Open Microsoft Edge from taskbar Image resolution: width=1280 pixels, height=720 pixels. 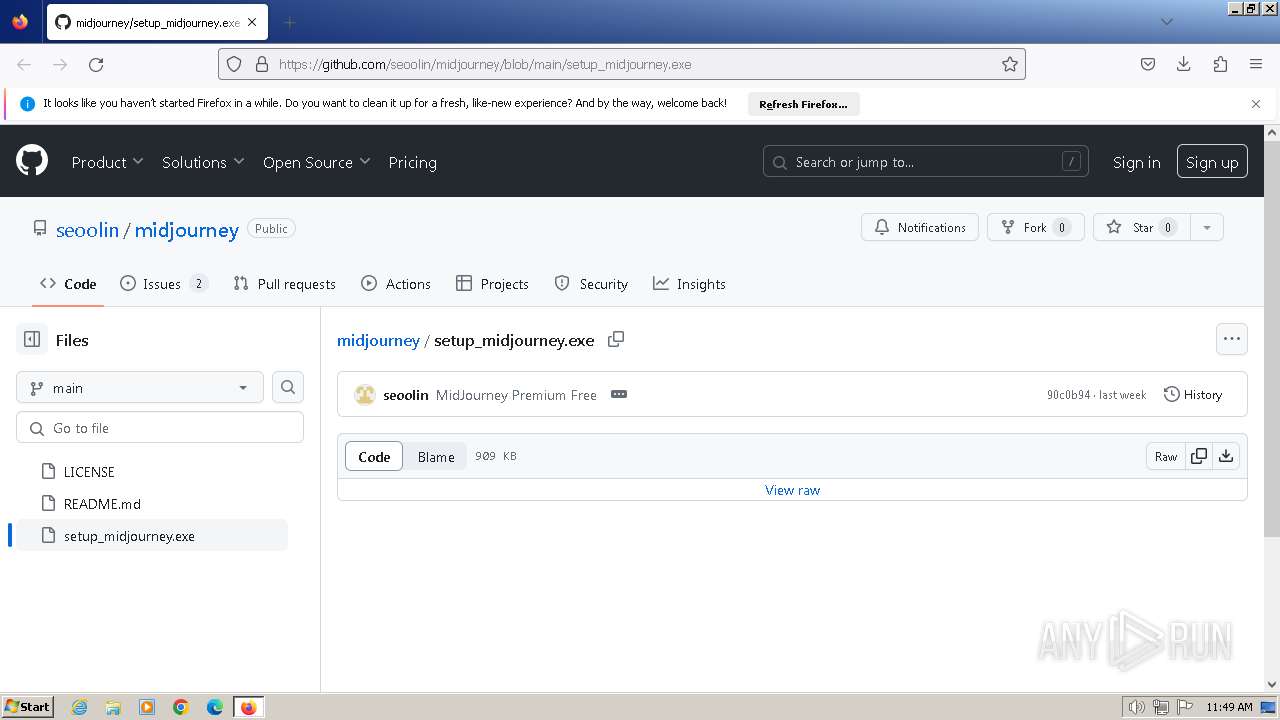point(214,707)
